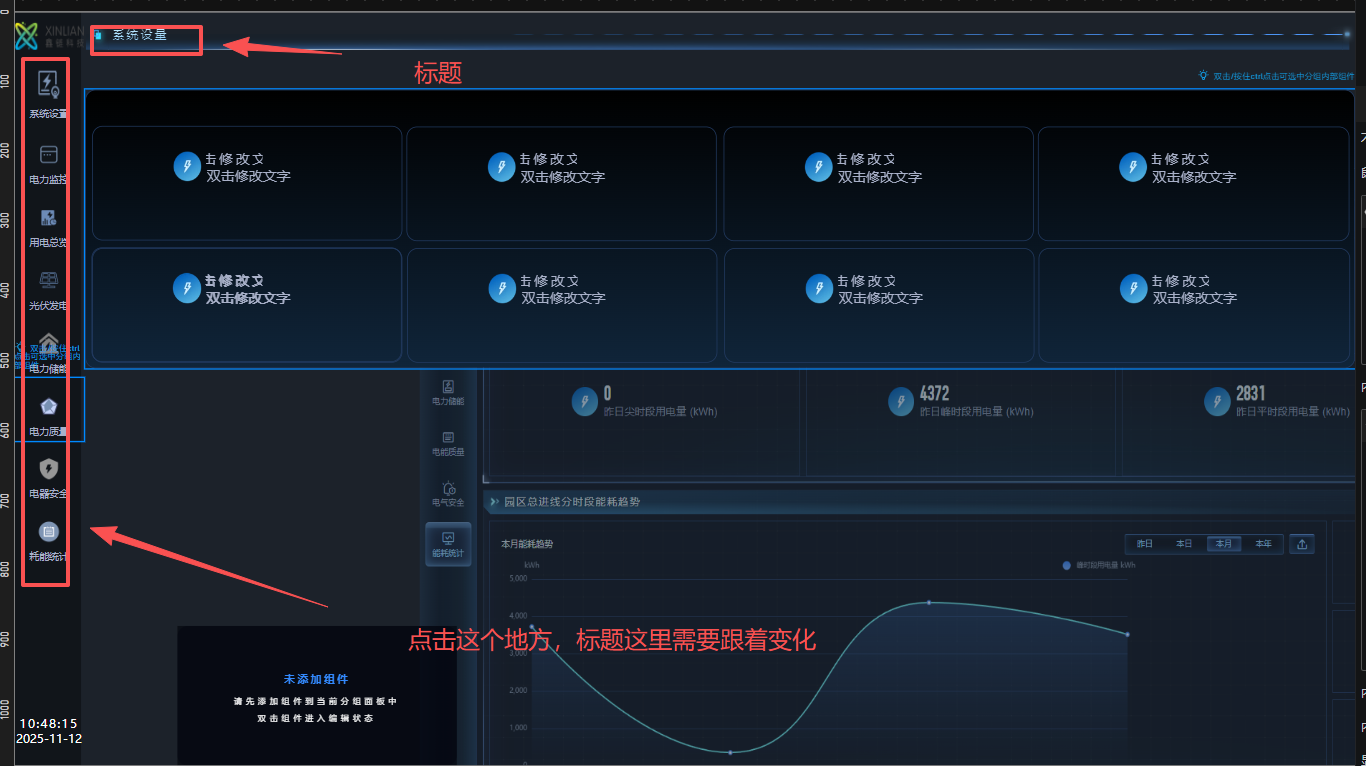
Task: Switch chart range to 本日
Action: (1184, 544)
